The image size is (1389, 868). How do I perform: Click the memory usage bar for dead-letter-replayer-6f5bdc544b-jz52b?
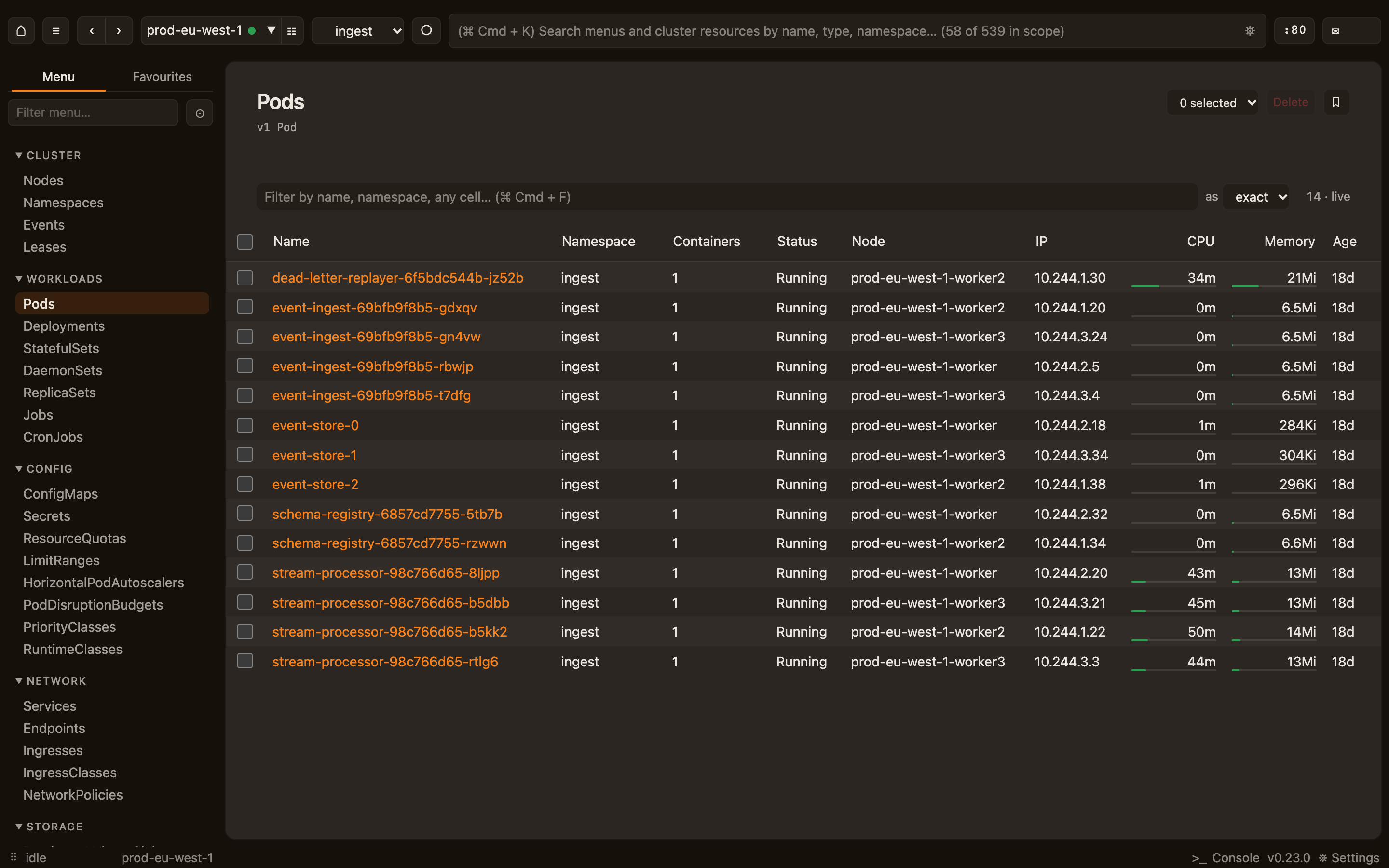pos(1274,286)
